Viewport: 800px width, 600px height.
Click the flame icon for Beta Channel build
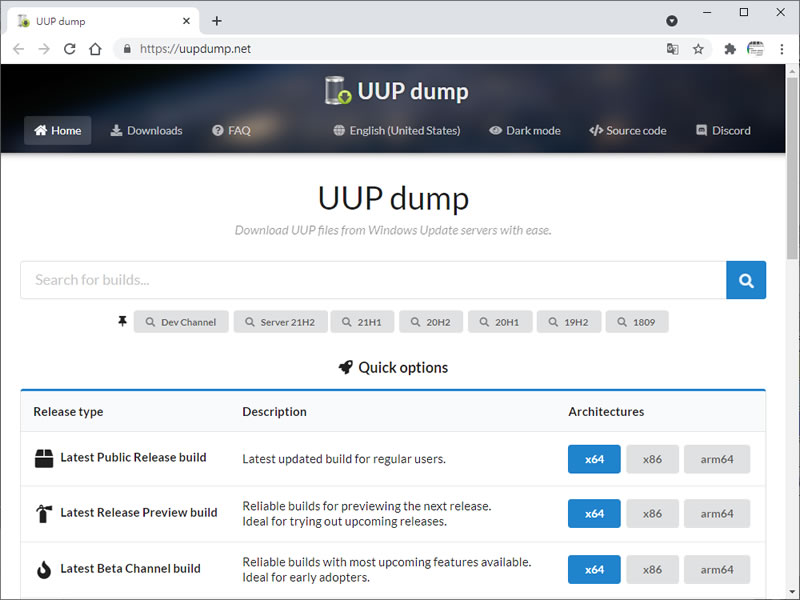[44, 569]
